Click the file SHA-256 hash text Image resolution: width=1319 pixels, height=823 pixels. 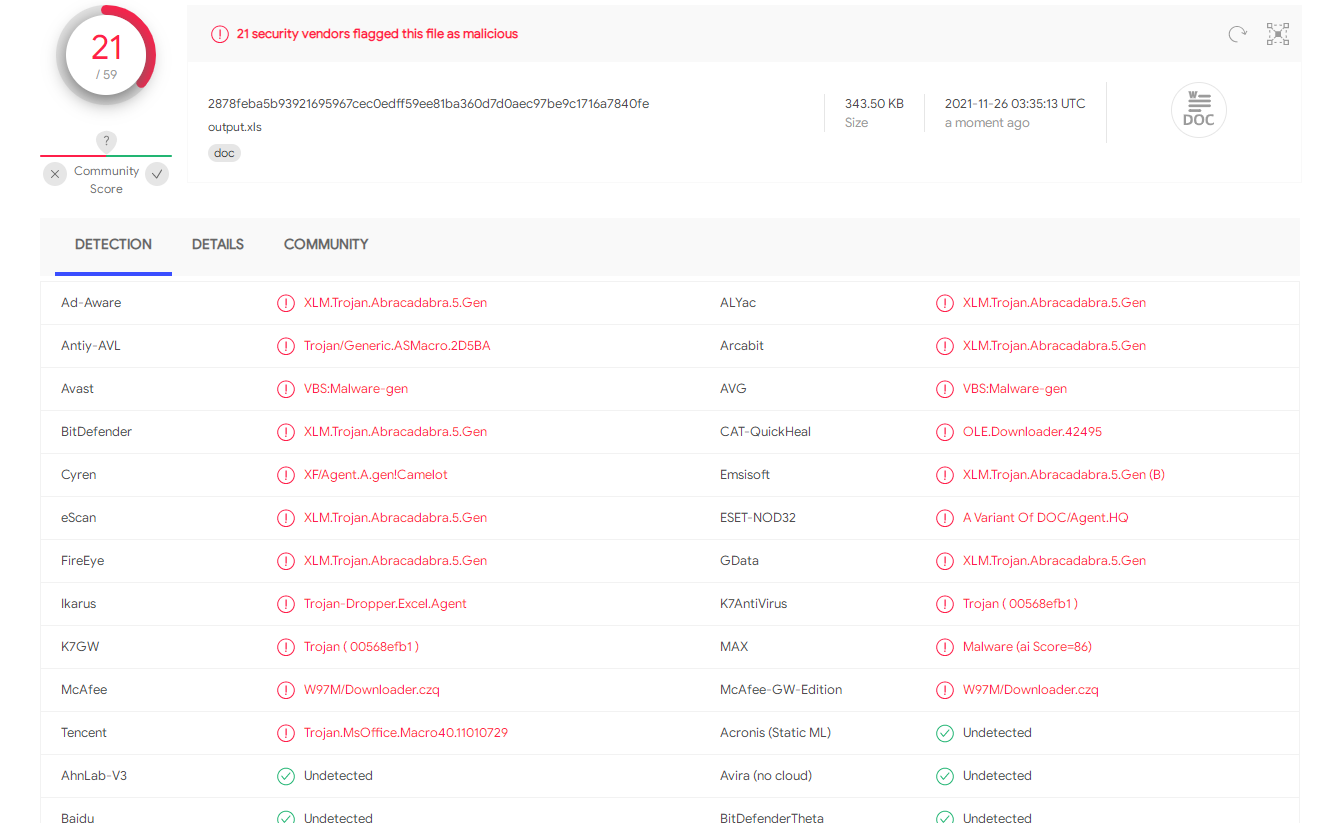(428, 104)
